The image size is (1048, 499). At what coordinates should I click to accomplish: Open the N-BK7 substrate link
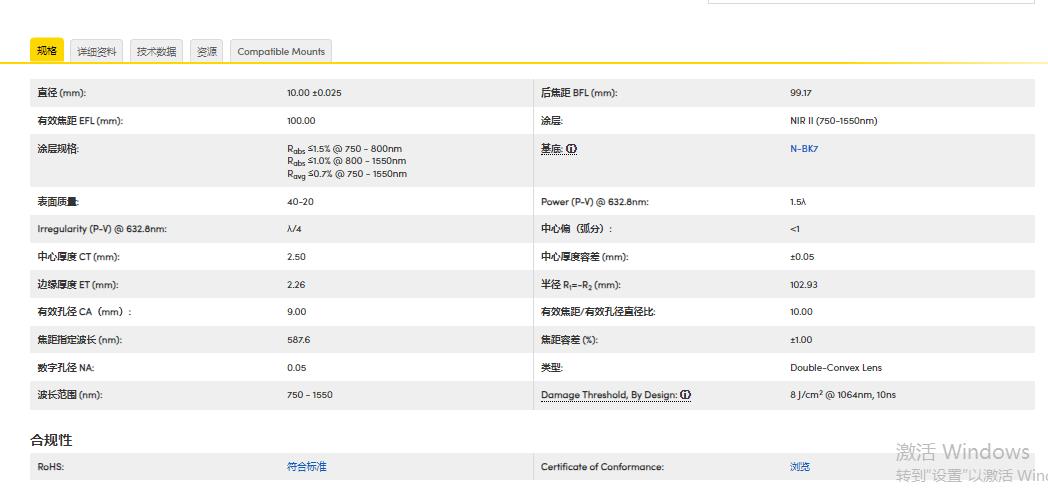804,149
